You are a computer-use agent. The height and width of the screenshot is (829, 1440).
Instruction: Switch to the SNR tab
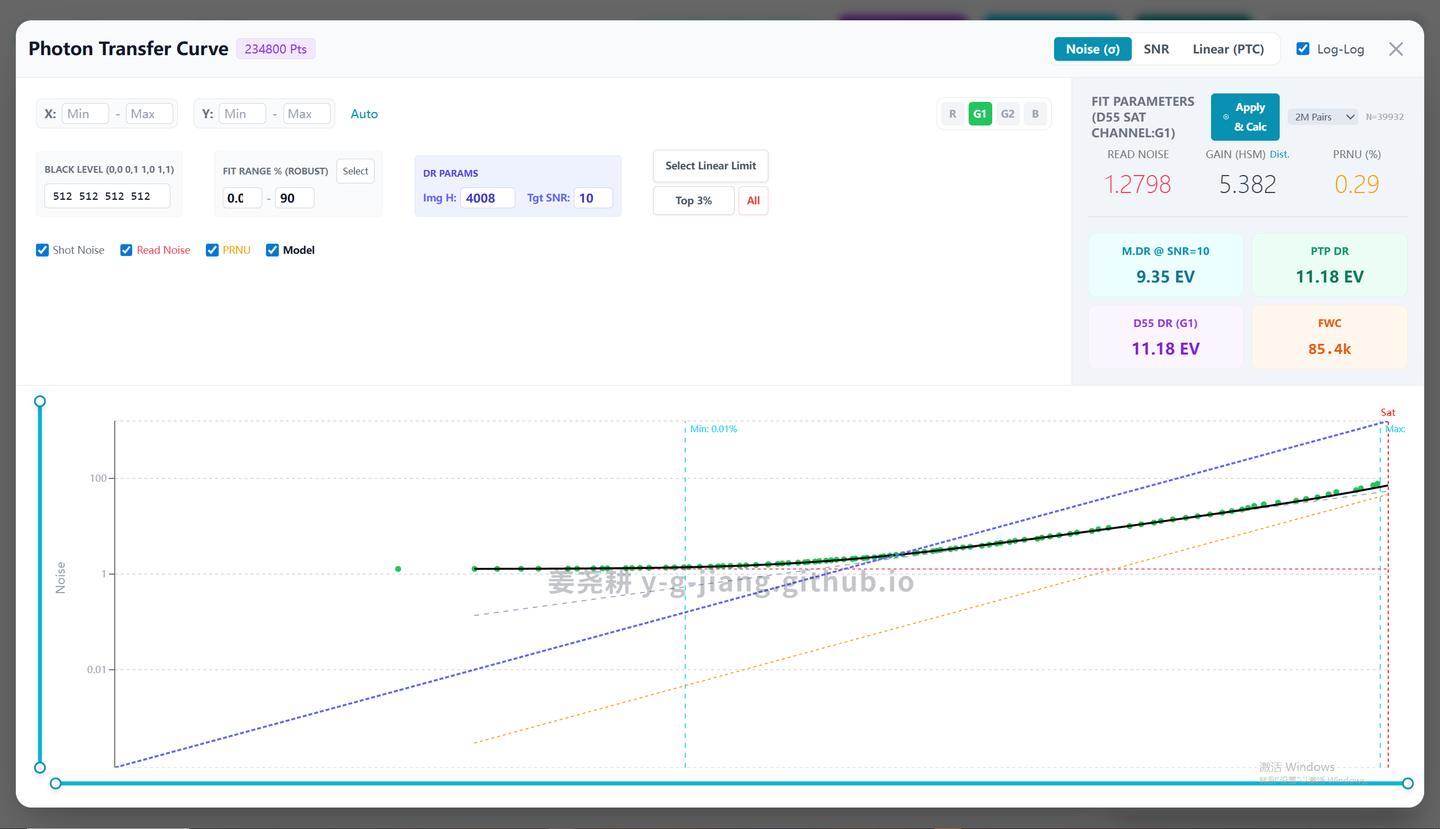tap(1156, 49)
